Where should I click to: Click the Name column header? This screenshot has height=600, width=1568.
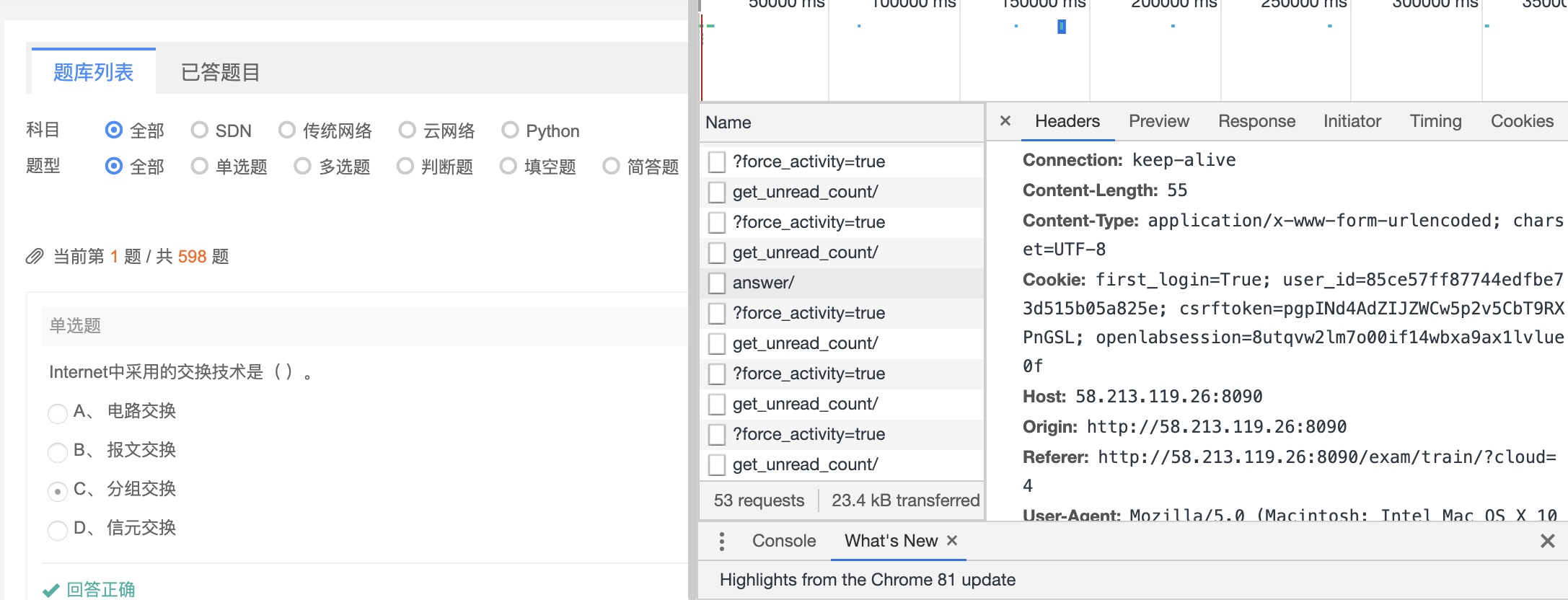[x=842, y=123]
